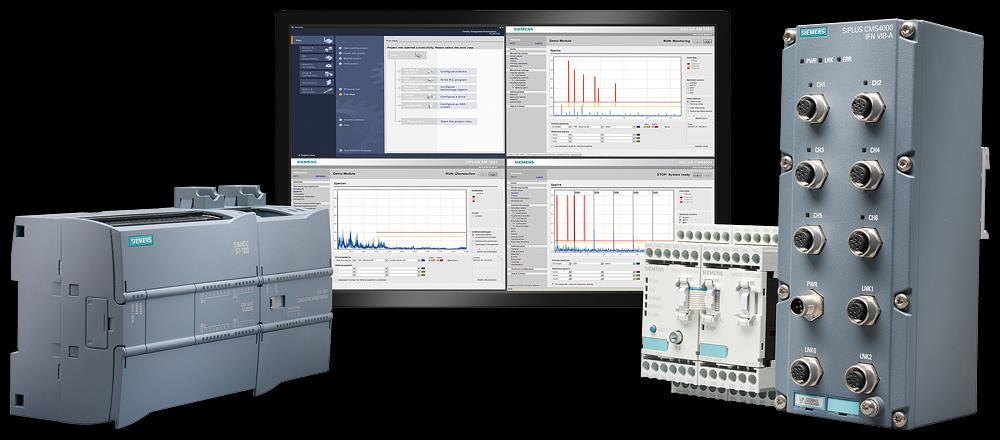Click the Spektren chart in RUN: Überwachen window
Screen dimensions: 1000x440
click(x=402, y=219)
